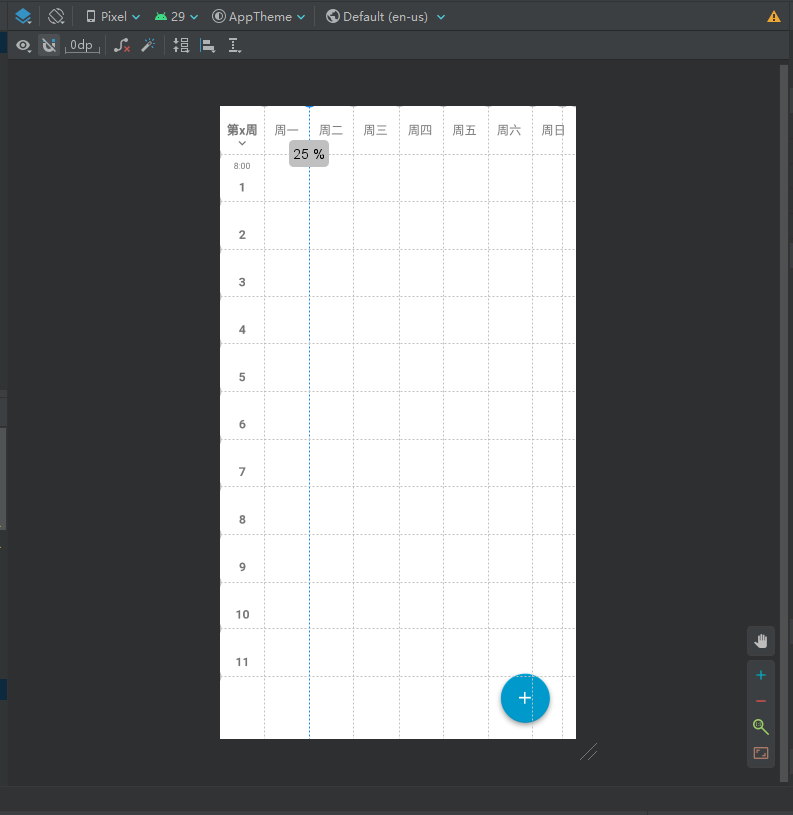Toggle autoconnect magnet button
The height and width of the screenshot is (815, 793).
pos(49,46)
